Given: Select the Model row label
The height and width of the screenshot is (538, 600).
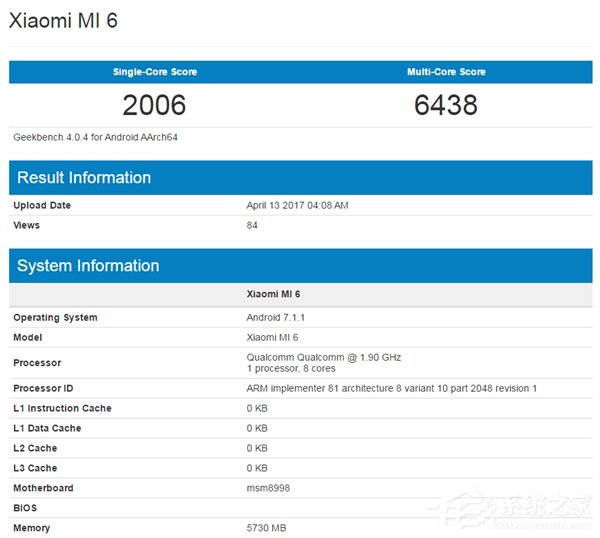Looking at the screenshot, I should click(x=28, y=337).
